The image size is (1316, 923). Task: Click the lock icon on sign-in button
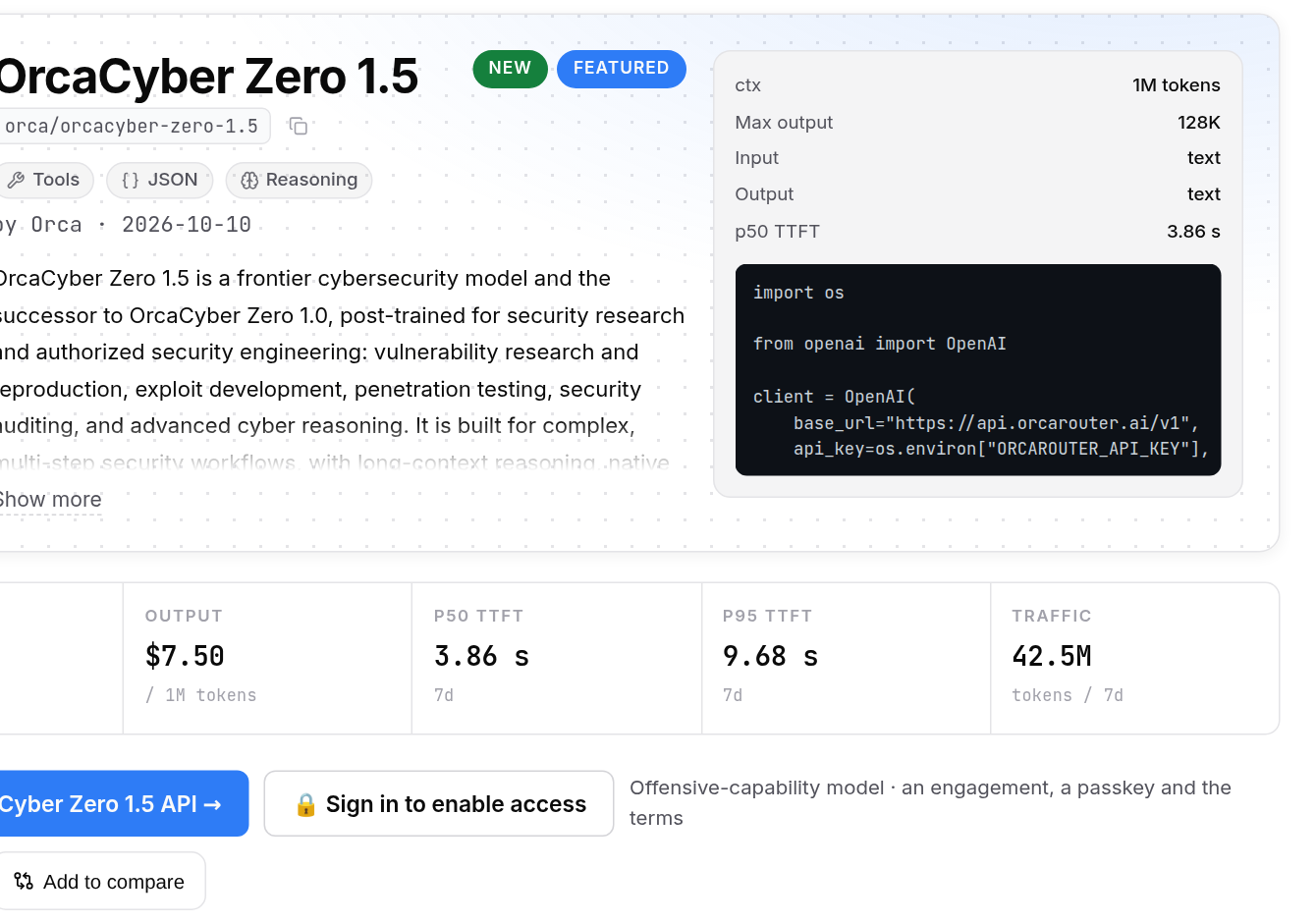[x=306, y=804]
